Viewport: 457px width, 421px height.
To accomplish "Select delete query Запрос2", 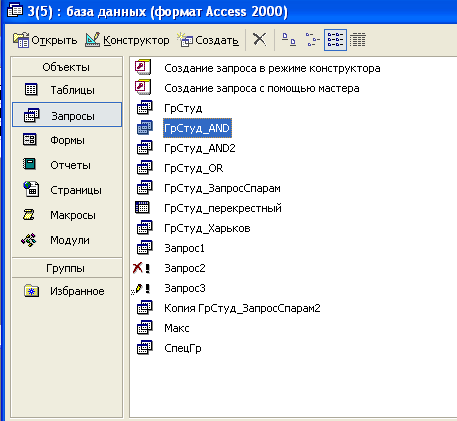I will 185,268.
